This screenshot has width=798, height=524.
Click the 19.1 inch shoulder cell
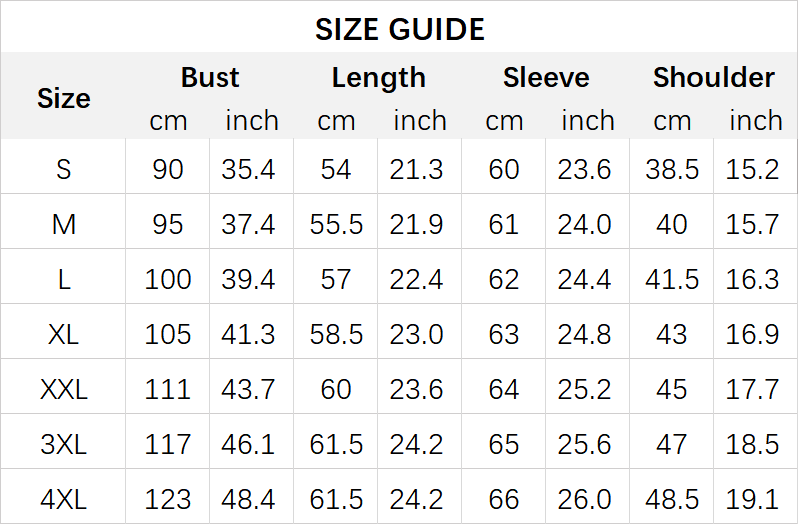coord(753,498)
